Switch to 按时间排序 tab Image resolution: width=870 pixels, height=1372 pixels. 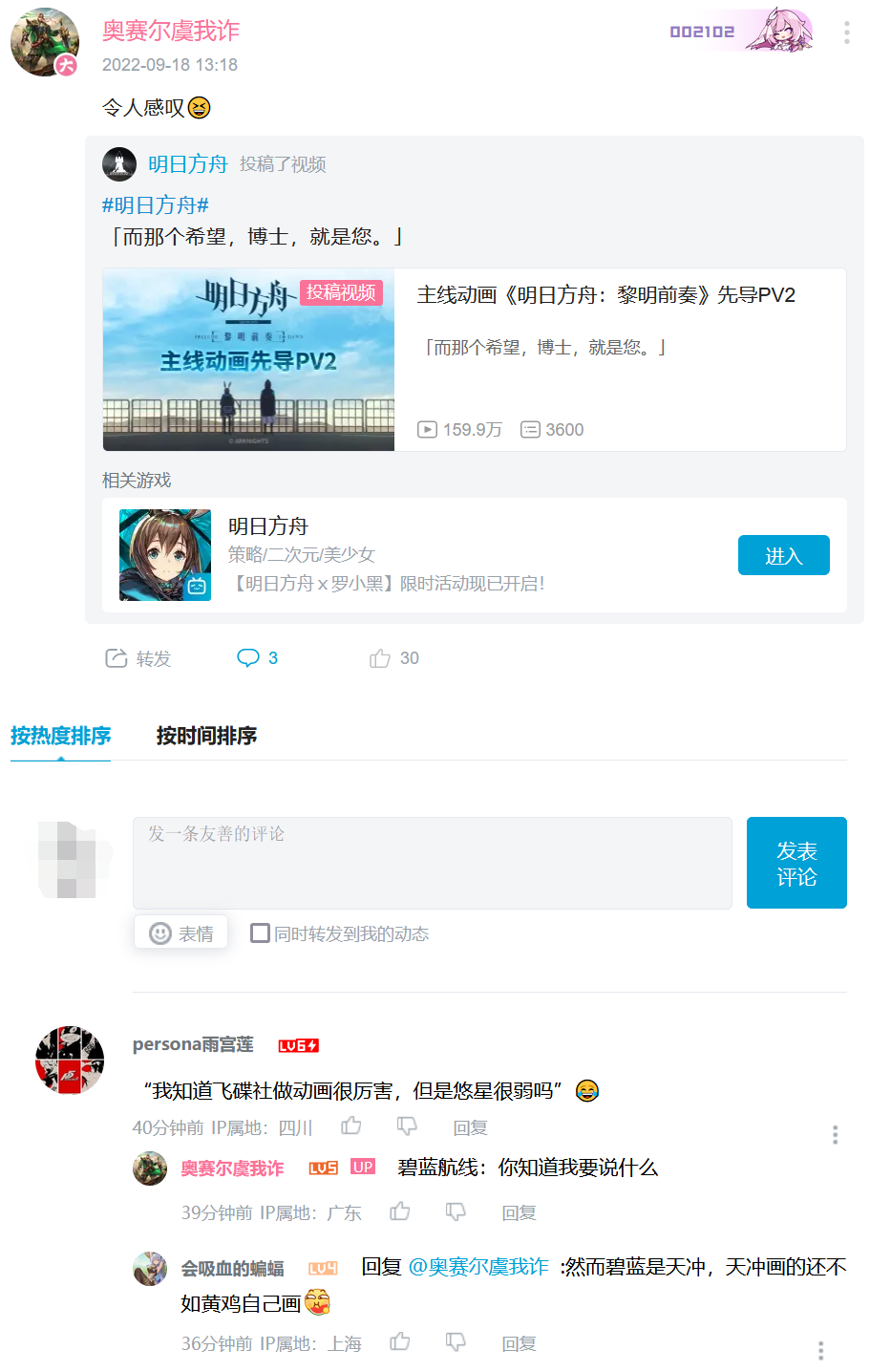point(206,736)
